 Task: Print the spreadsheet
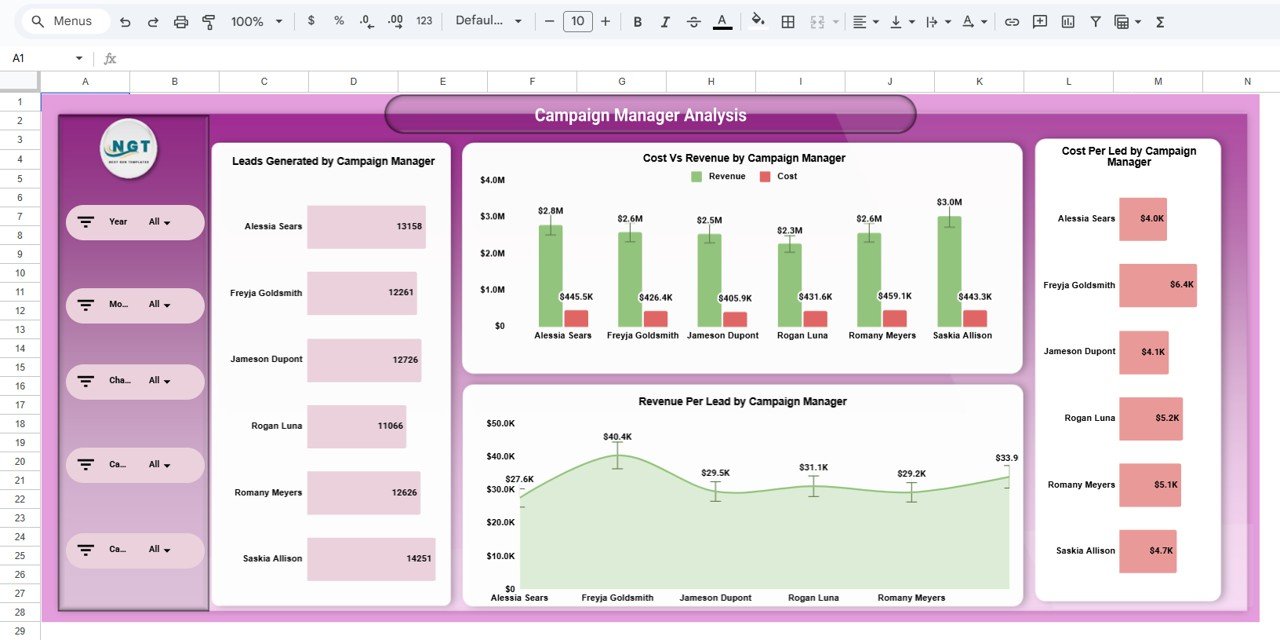[180, 20]
